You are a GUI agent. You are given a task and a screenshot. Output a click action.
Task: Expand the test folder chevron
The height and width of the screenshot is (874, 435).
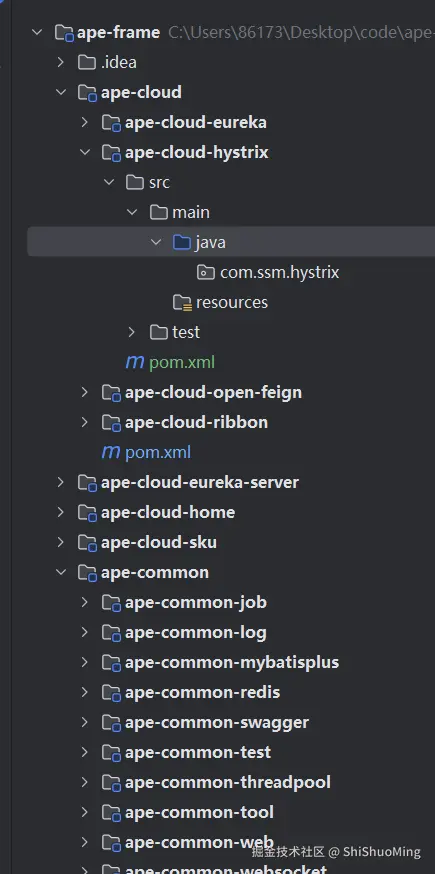pyautogui.click(x=132, y=332)
